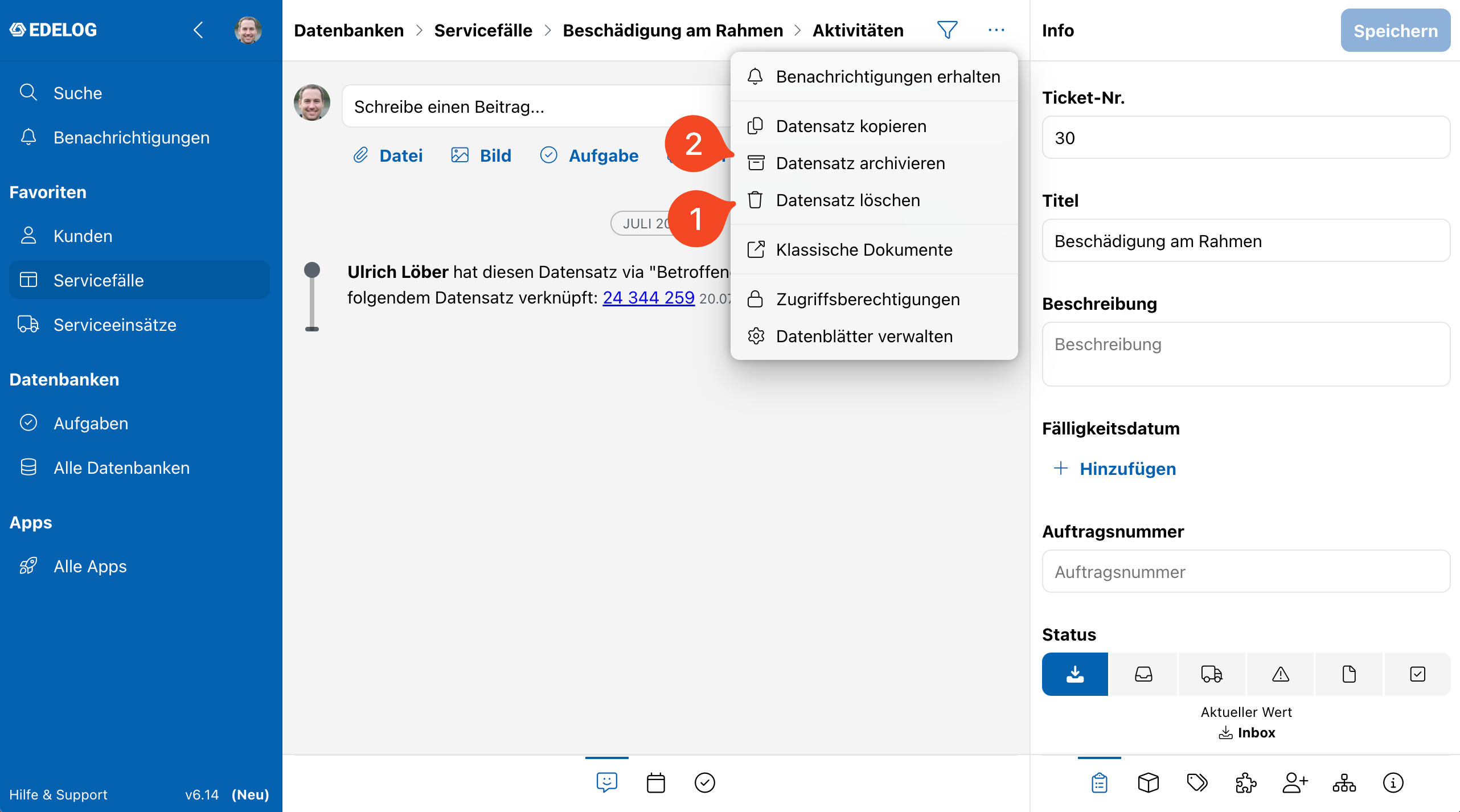Viewport: 1460px width, 812px height.
Task: Click the Speichern button
Action: point(1396,31)
